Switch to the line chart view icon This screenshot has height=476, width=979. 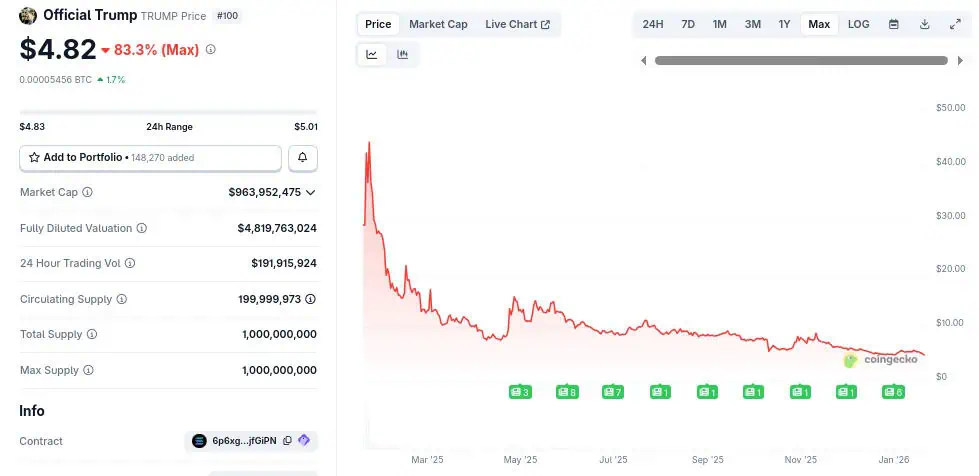(372, 55)
